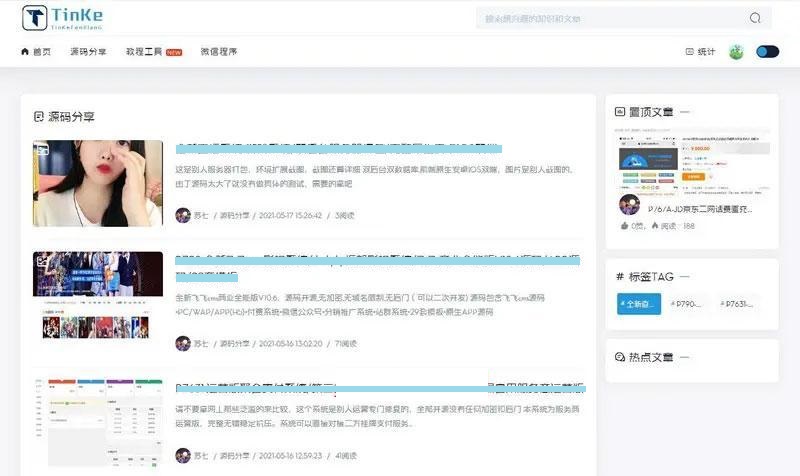Open the user avatar in the navigation bar
Image resolution: width=800 pixels, height=476 pixels.
pyautogui.click(x=736, y=52)
